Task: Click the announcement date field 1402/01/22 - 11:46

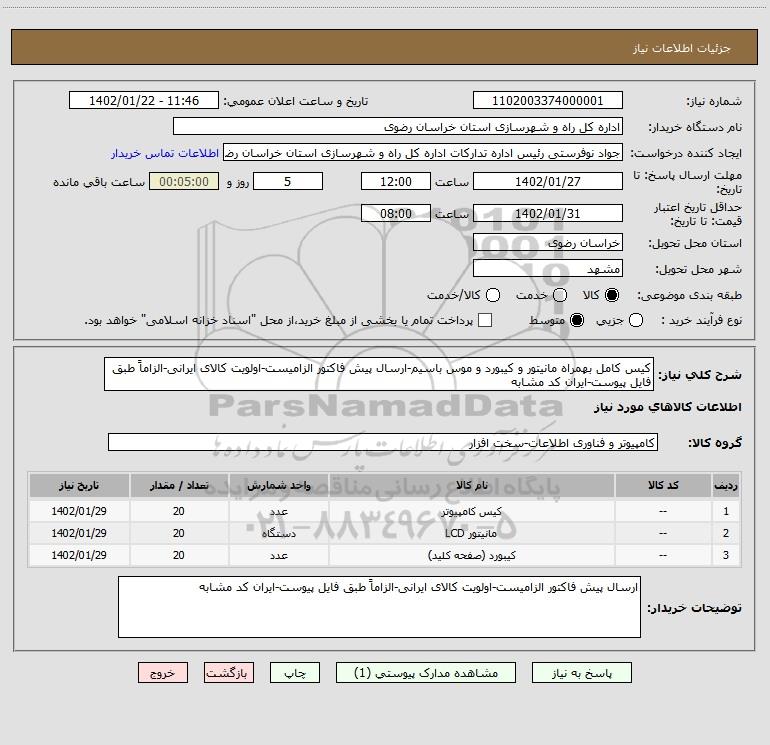Action: pos(144,101)
